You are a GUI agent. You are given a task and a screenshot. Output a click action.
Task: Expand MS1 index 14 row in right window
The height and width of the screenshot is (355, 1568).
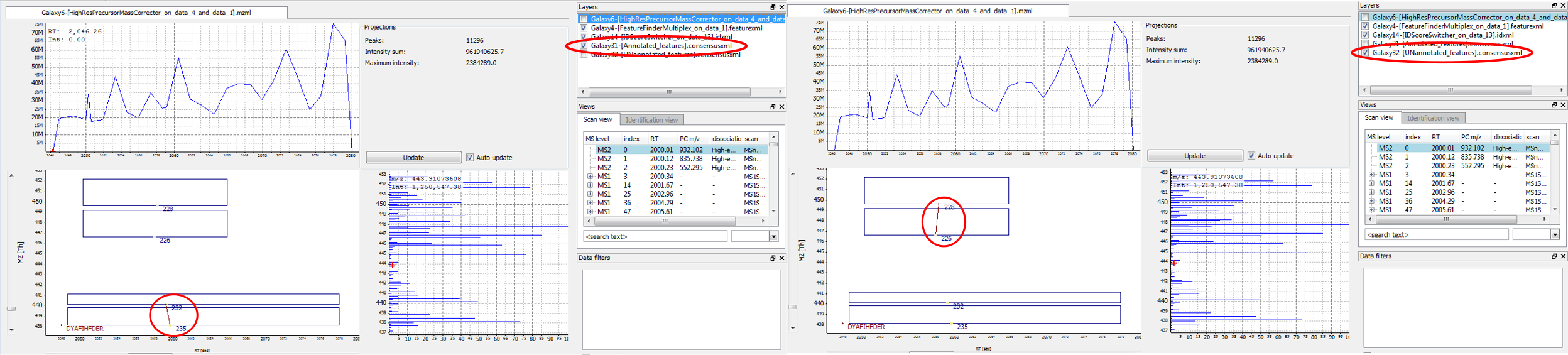(1371, 183)
